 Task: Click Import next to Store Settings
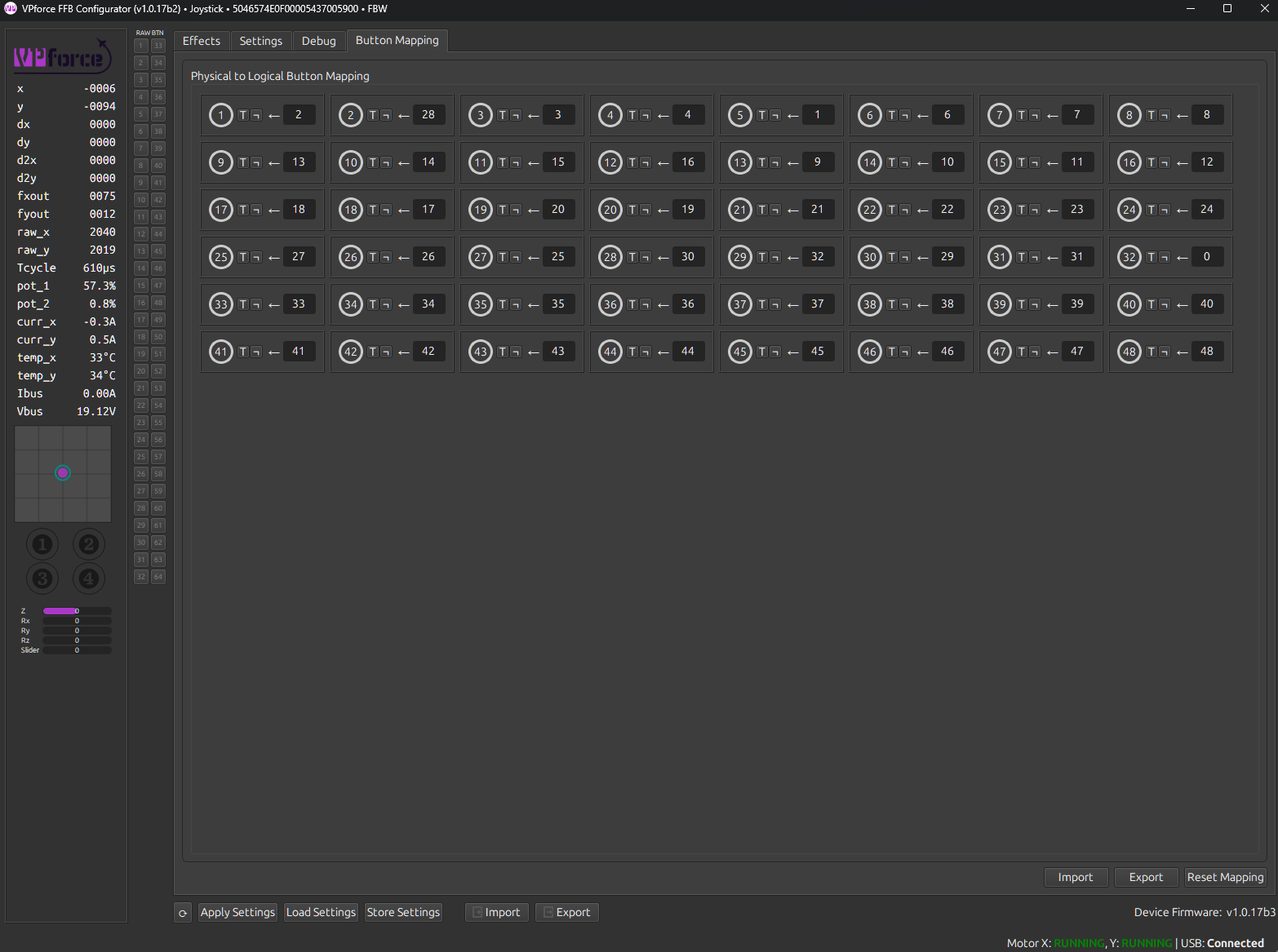[x=497, y=912]
